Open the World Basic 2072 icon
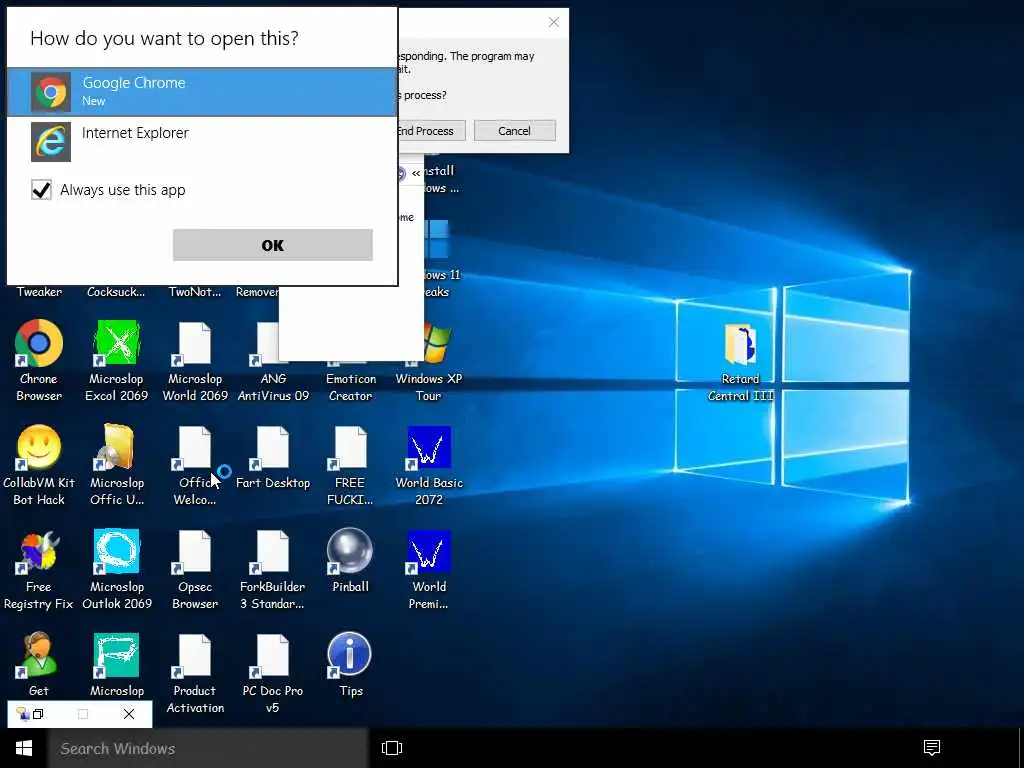This screenshot has width=1024, height=768. pos(429,464)
